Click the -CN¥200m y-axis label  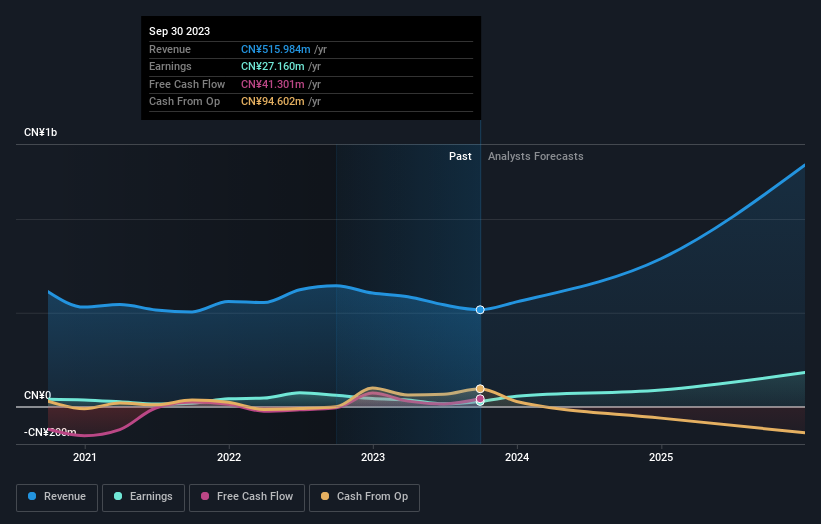tap(50, 432)
